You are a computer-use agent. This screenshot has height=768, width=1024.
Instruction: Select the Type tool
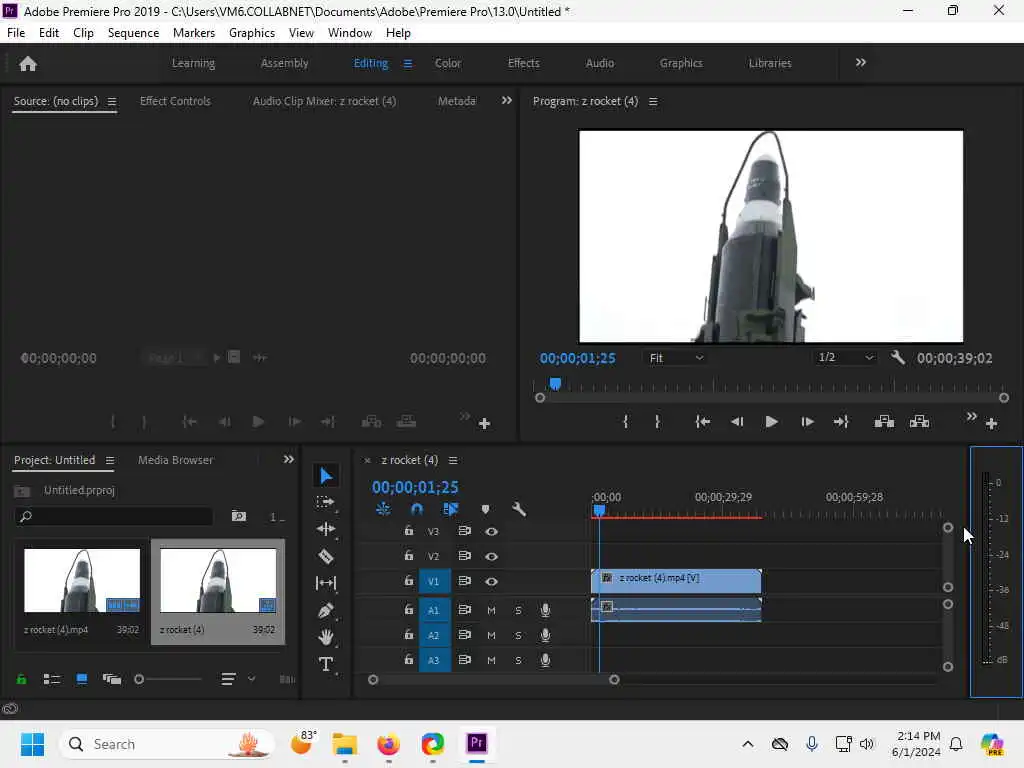(x=326, y=664)
